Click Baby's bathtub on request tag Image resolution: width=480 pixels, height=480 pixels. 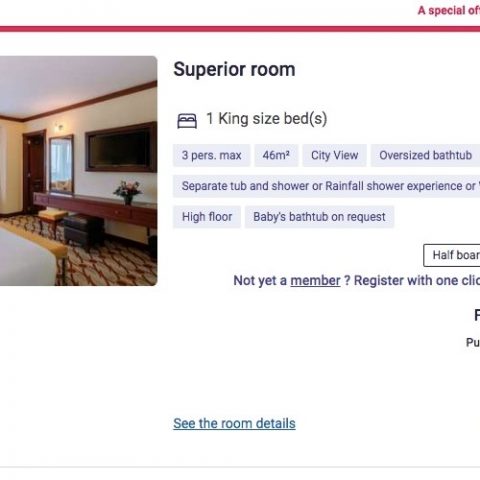[x=319, y=217]
